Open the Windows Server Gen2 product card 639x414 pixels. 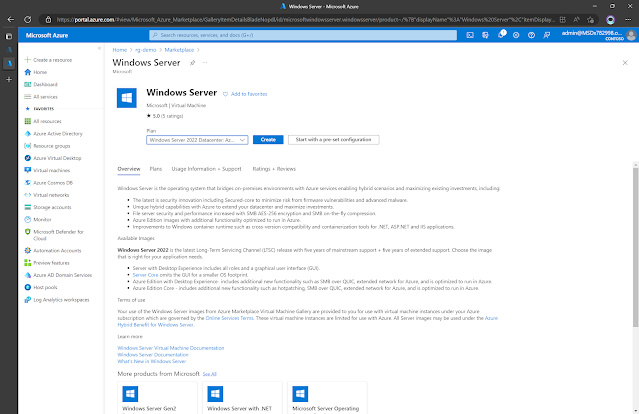tap(157, 398)
